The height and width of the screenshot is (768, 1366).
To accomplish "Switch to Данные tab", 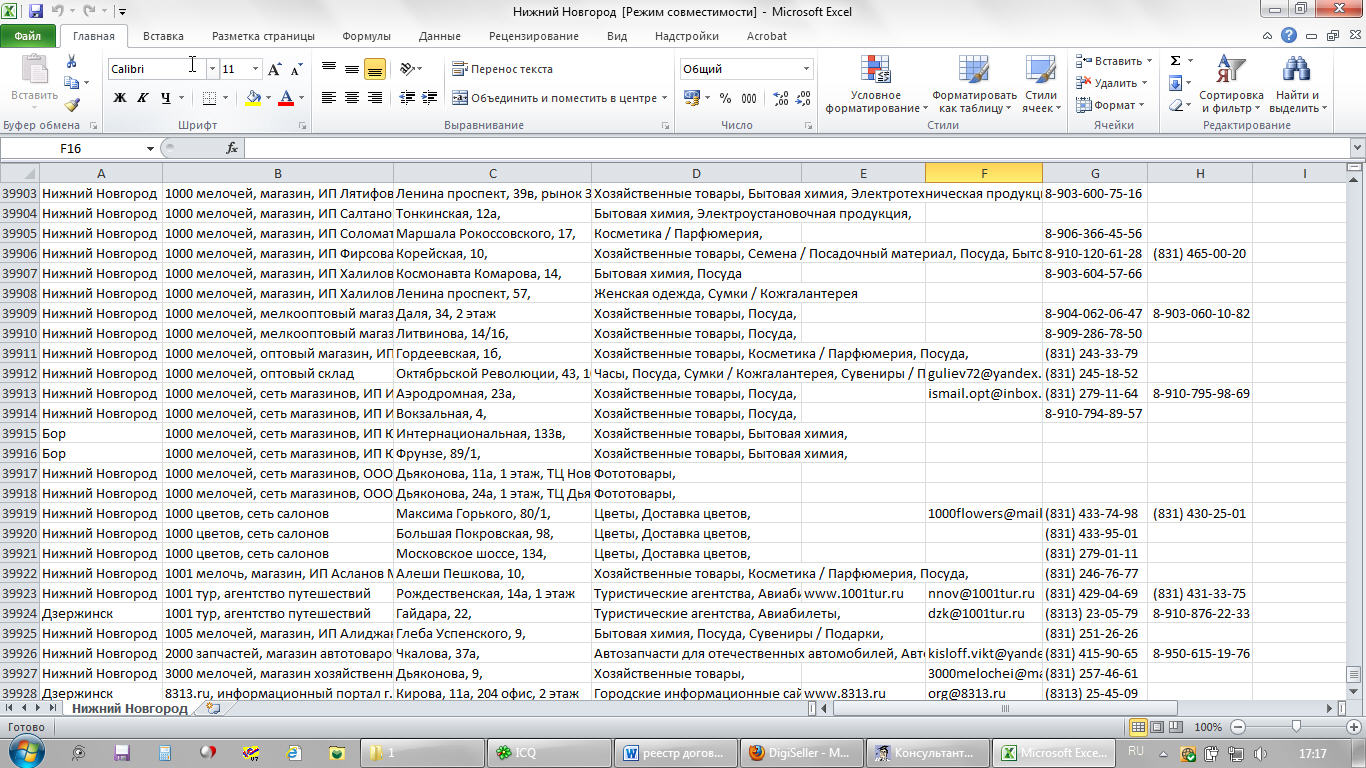I will [x=440, y=36].
